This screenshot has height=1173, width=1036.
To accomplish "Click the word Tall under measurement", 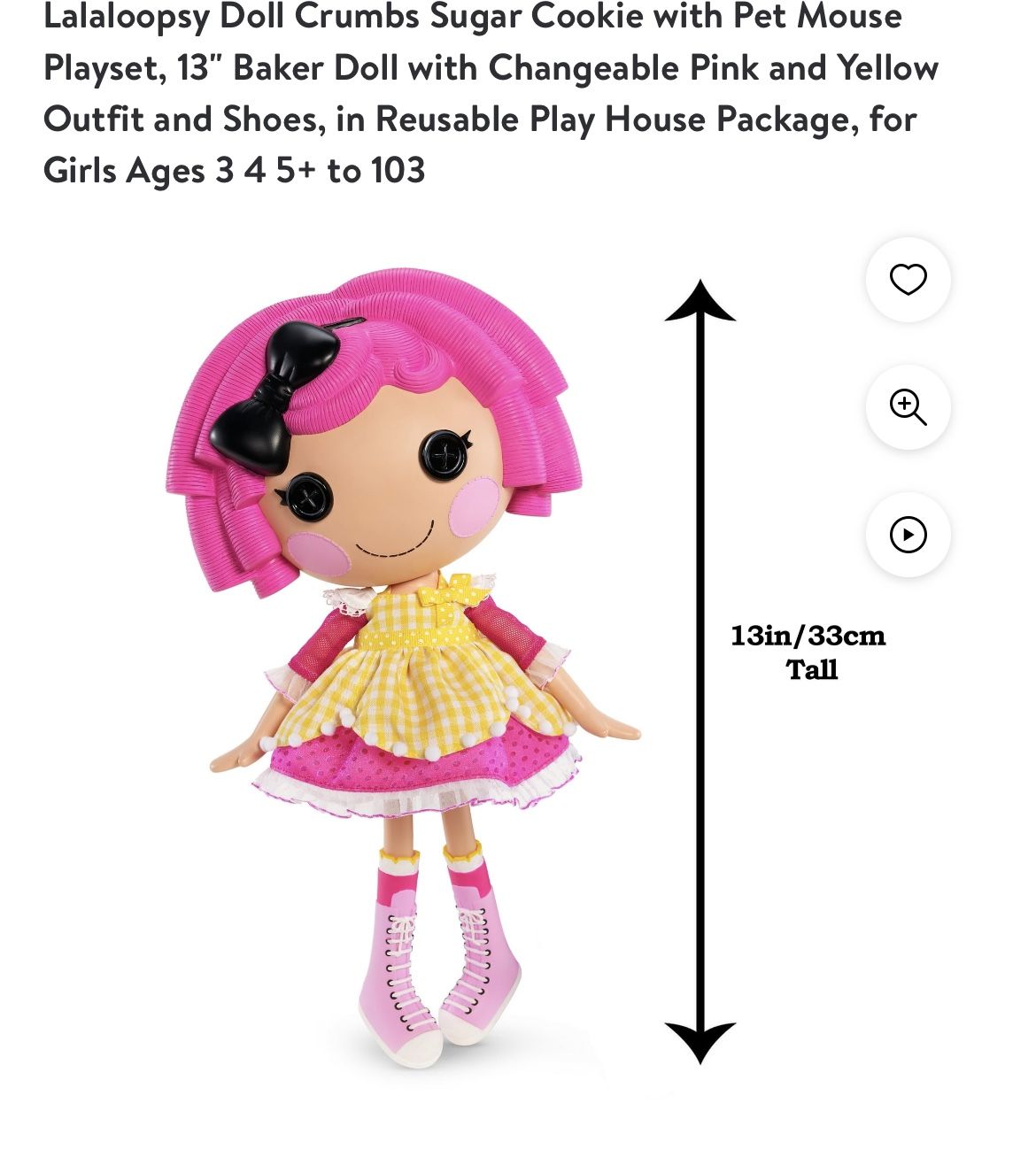I will [812, 669].
